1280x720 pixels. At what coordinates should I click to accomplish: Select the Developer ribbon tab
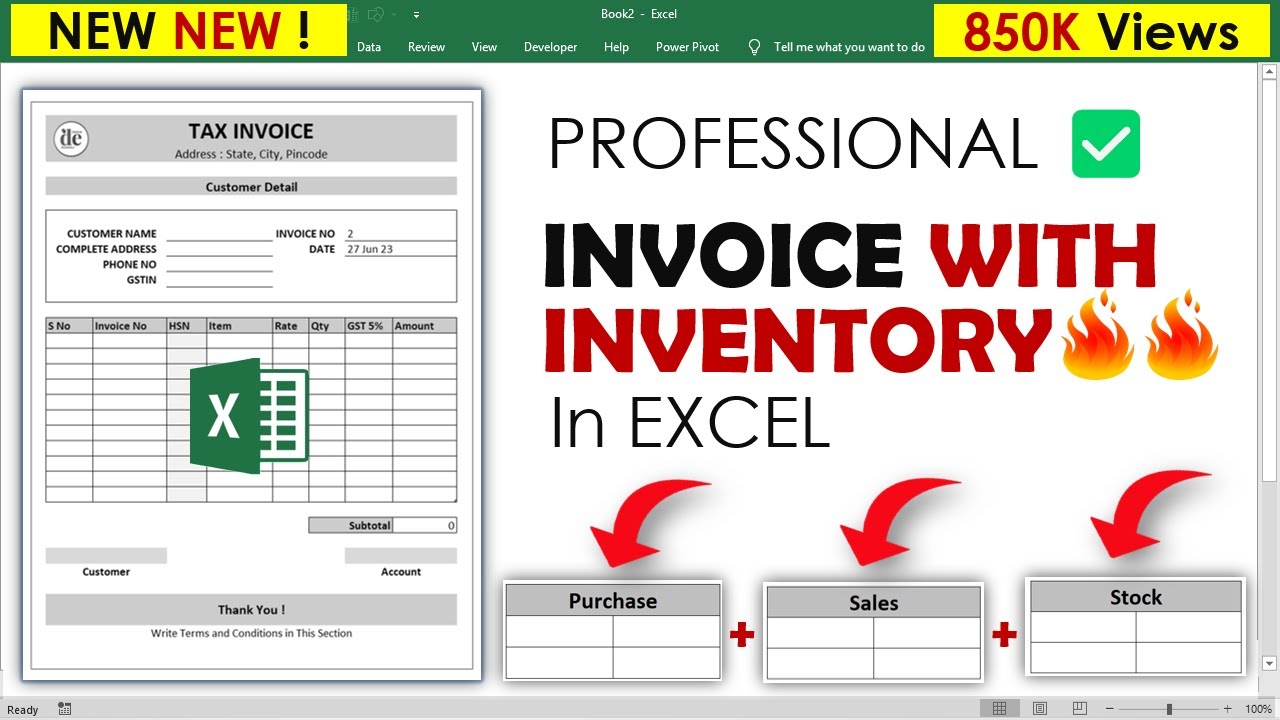tap(551, 47)
